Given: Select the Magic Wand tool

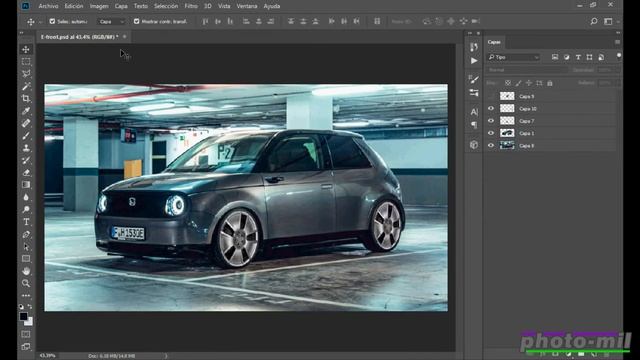Looking at the screenshot, I should click(x=26, y=86).
